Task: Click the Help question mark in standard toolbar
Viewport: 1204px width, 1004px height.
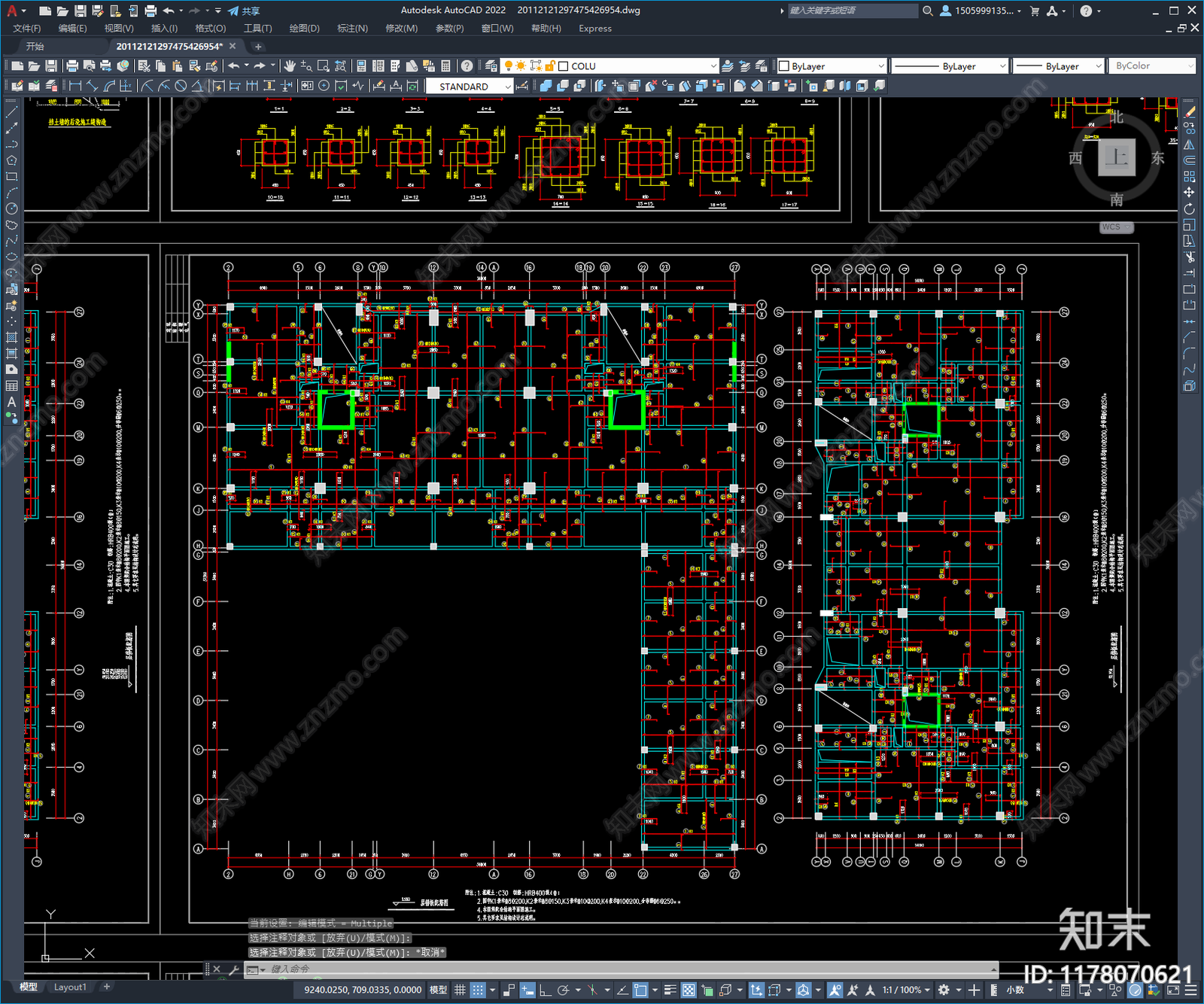Action: click(x=467, y=66)
